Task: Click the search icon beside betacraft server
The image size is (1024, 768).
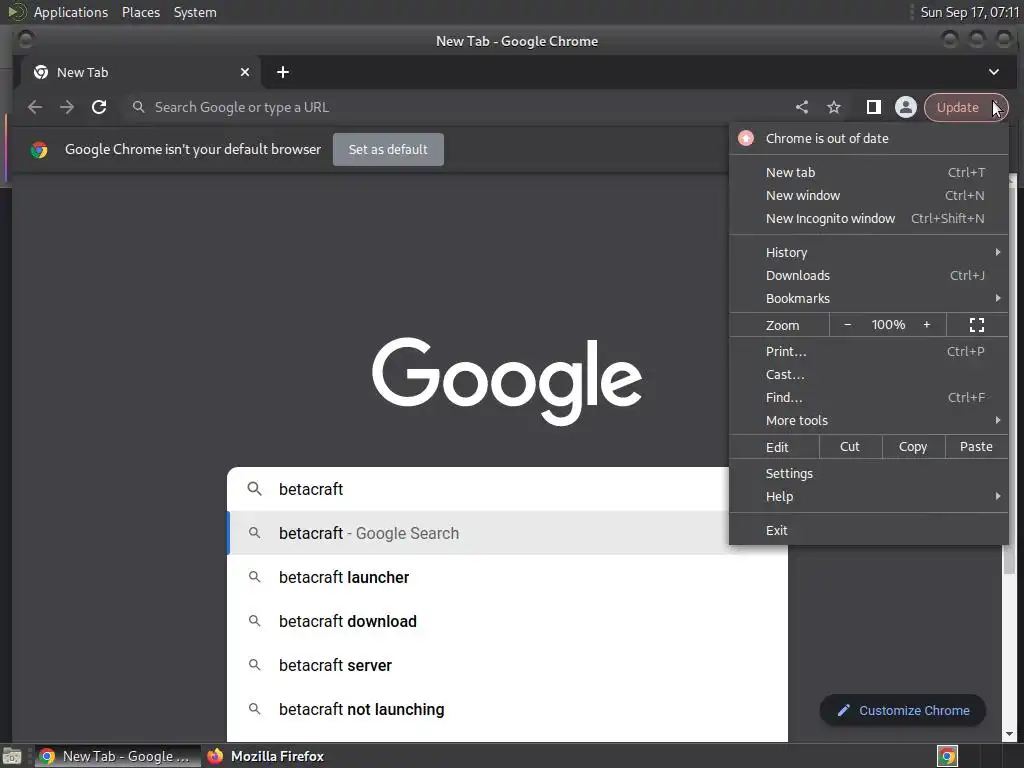Action: click(255, 664)
